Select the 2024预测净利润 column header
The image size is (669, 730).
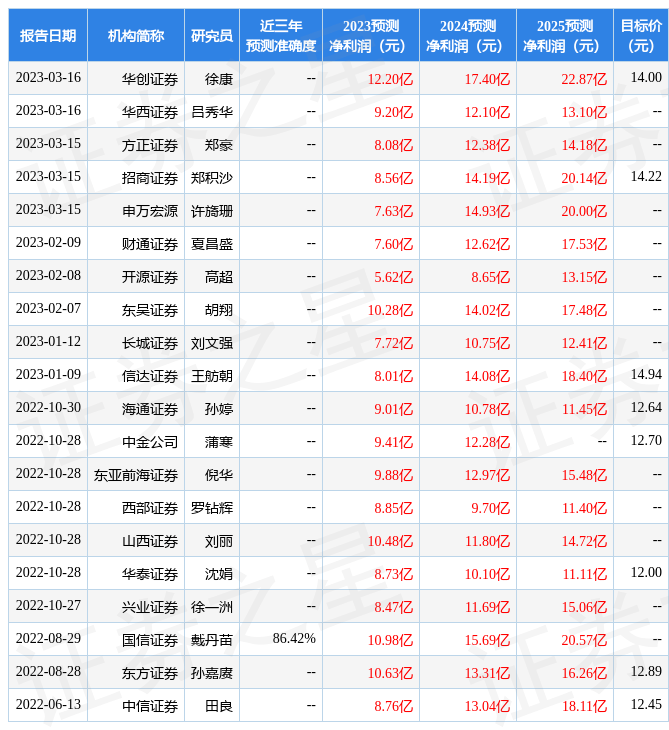pyautogui.click(x=467, y=35)
